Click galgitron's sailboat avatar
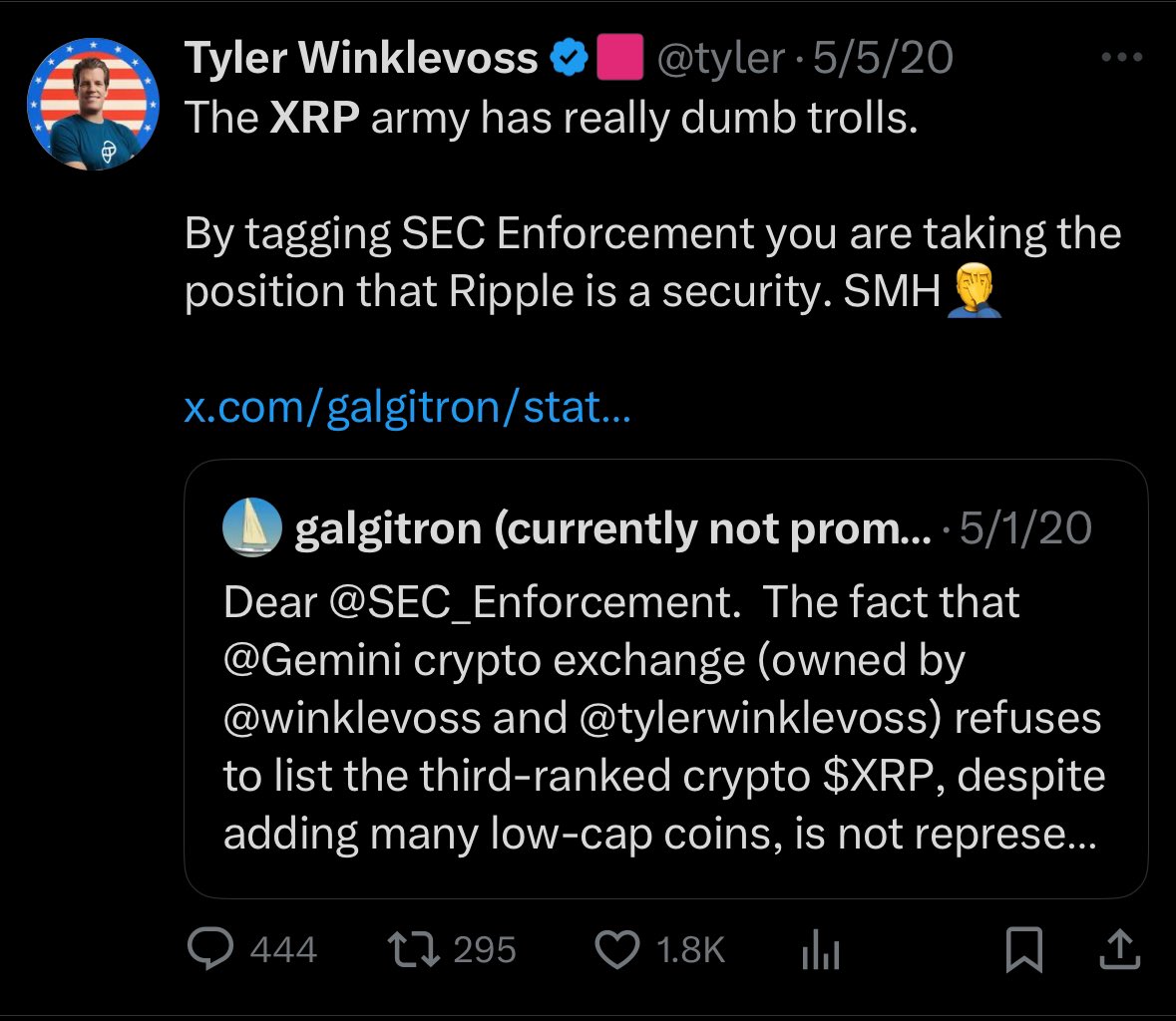 [250, 526]
